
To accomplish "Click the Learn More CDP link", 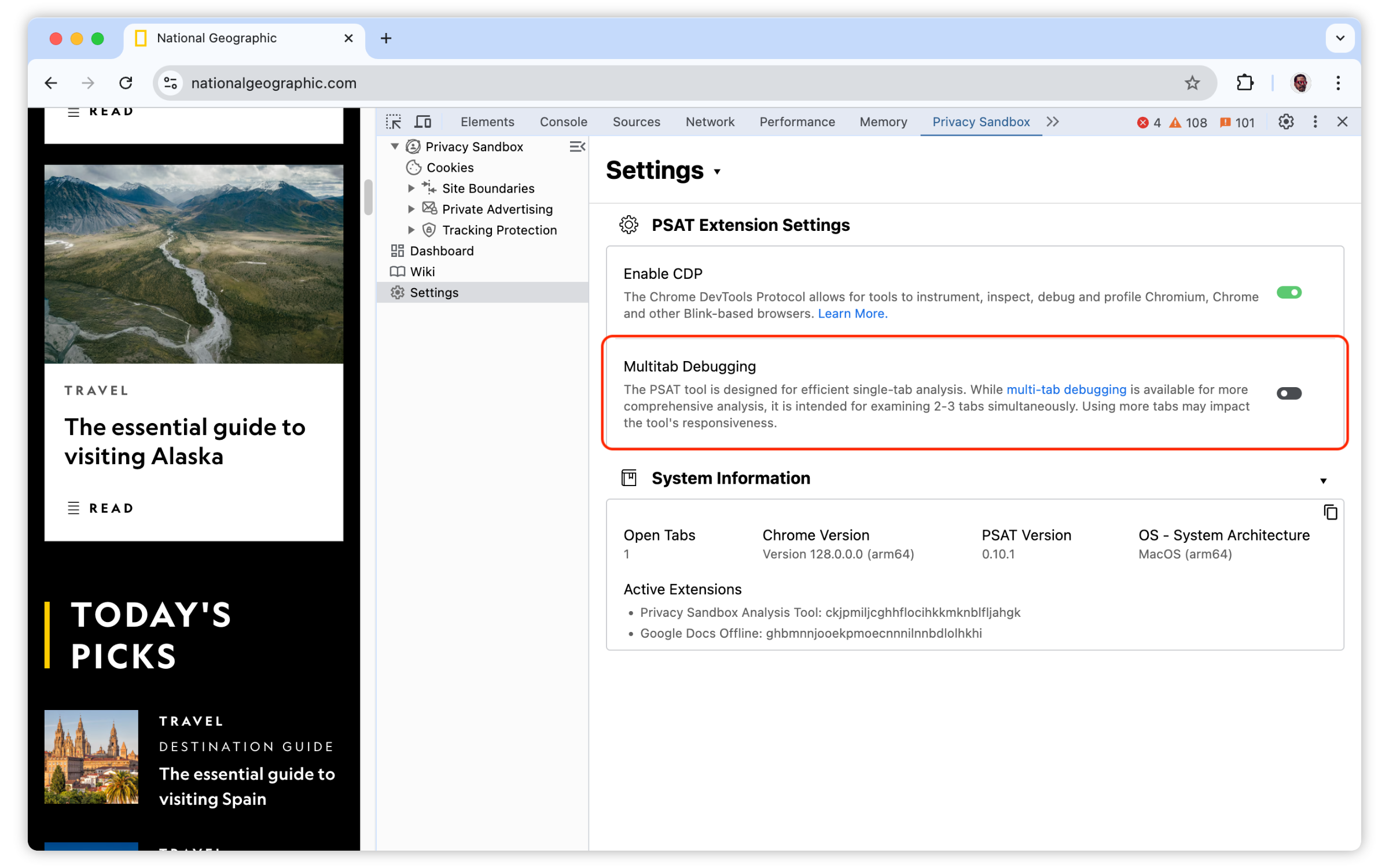I will (851, 314).
